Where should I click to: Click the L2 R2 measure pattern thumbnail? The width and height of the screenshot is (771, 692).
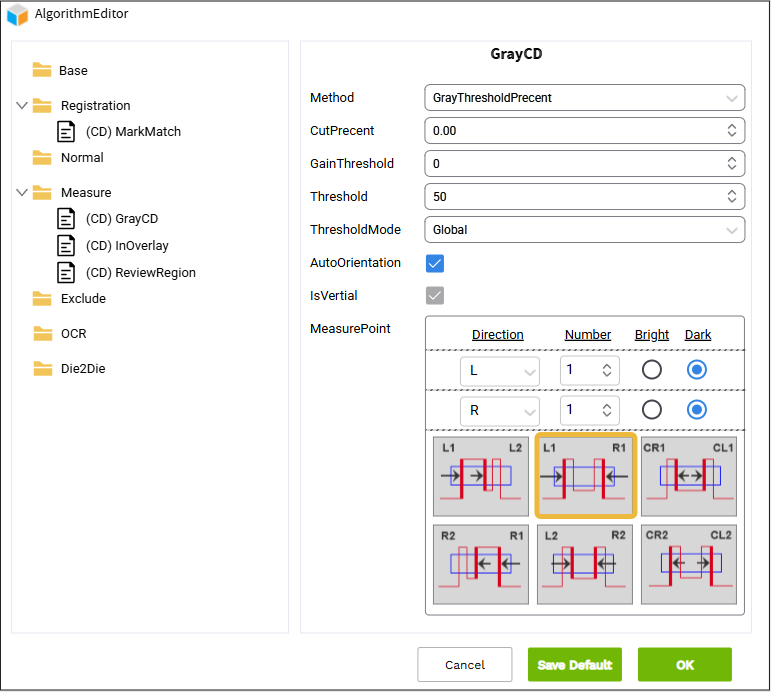point(585,564)
